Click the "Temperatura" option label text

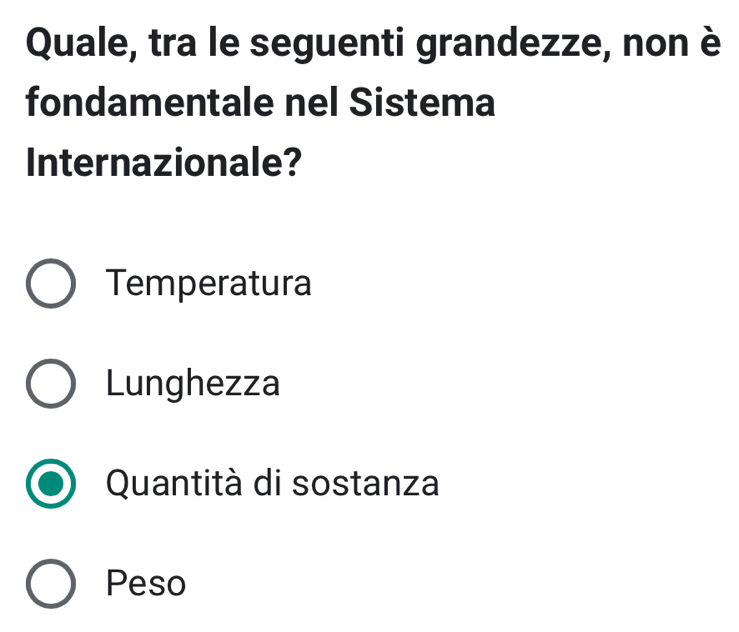pyautogui.click(x=209, y=284)
